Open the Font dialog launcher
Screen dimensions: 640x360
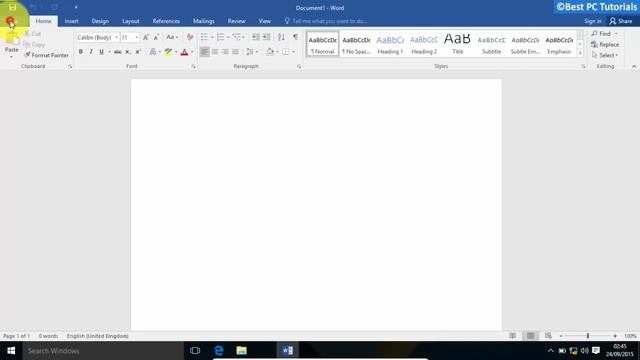[193, 66]
